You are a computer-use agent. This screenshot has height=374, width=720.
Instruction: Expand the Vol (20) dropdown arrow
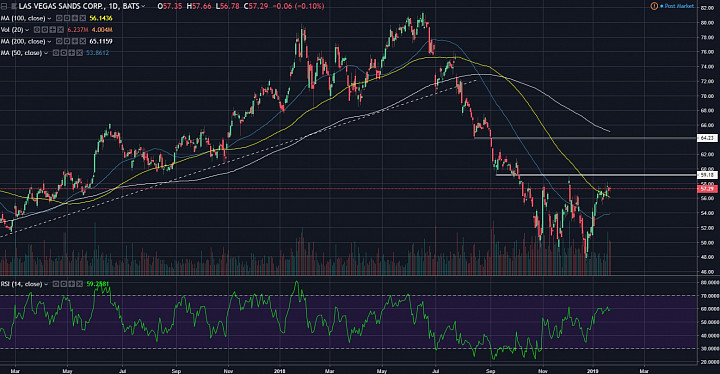click(27, 30)
